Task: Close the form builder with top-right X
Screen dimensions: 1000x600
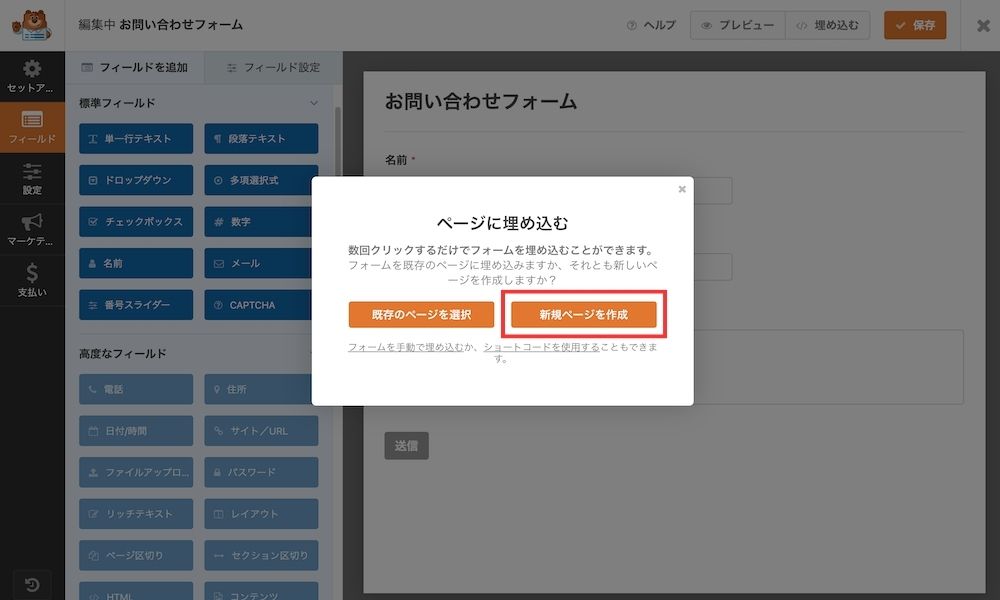Action: 983,26
